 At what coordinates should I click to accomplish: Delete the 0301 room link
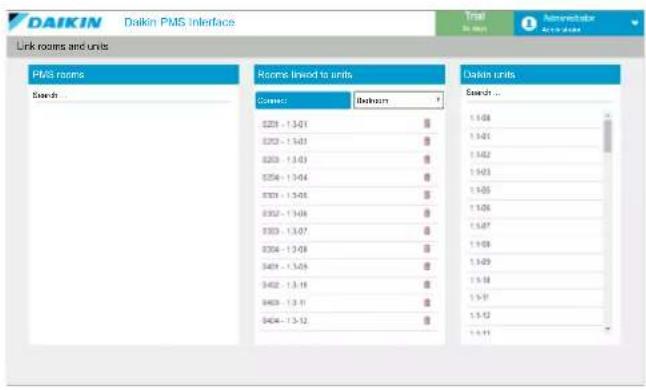[427, 195]
